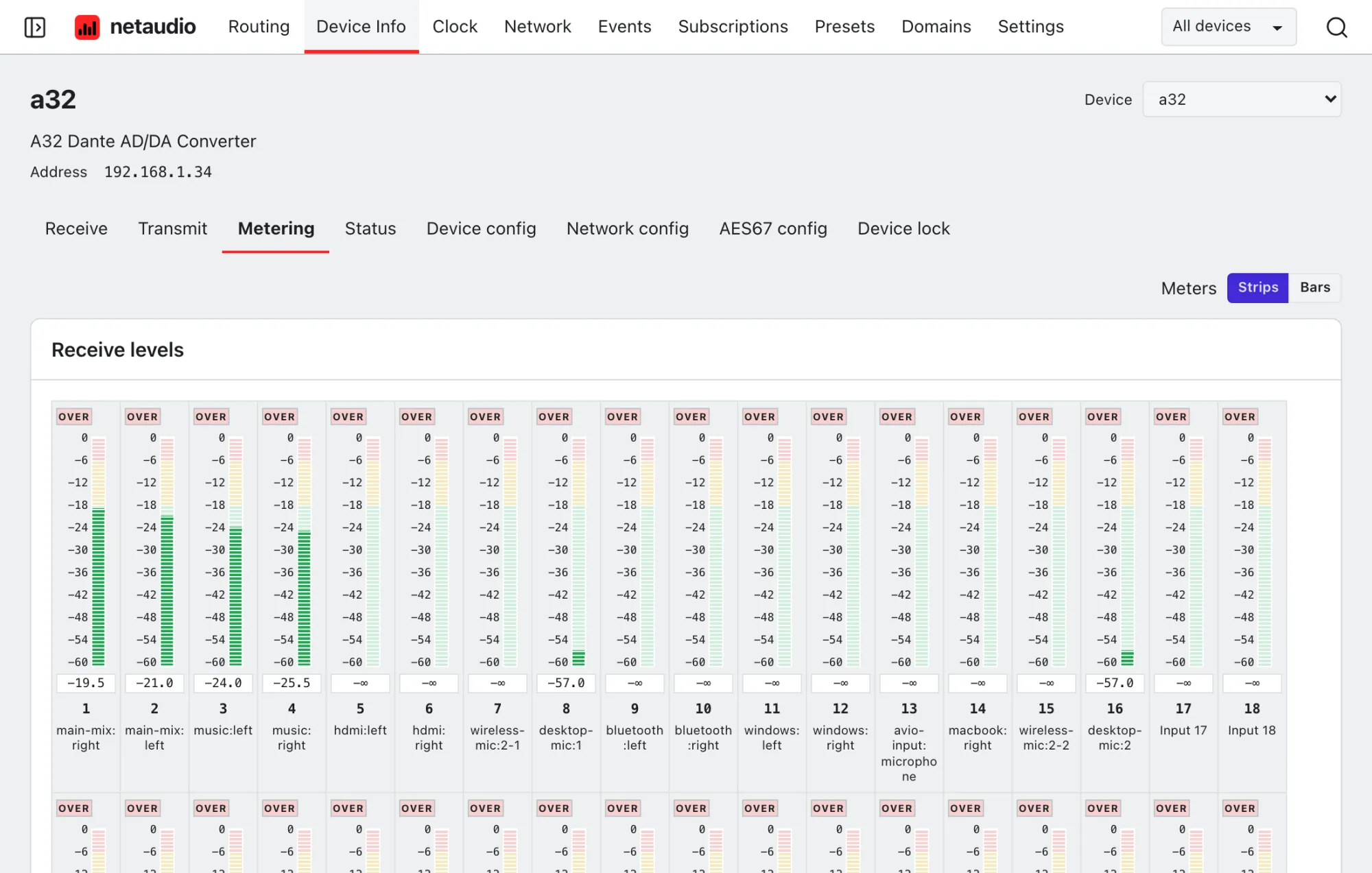Open the Events nav tab

(624, 27)
